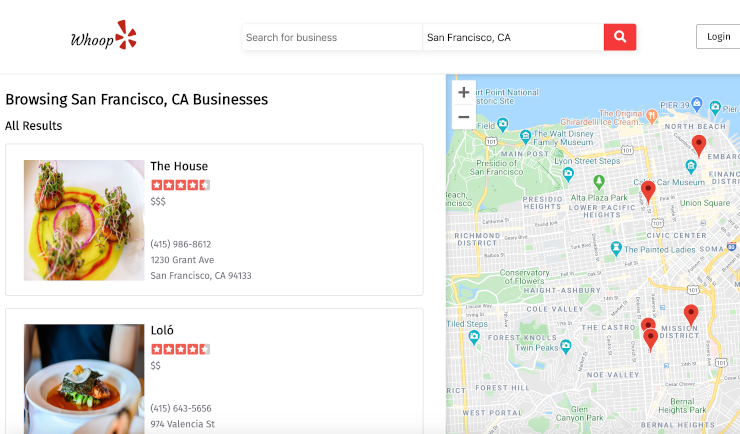This screenshot has width=740, height=434.
Task: Click the Cable Car Museum building marker
Action: click(691, 166)
